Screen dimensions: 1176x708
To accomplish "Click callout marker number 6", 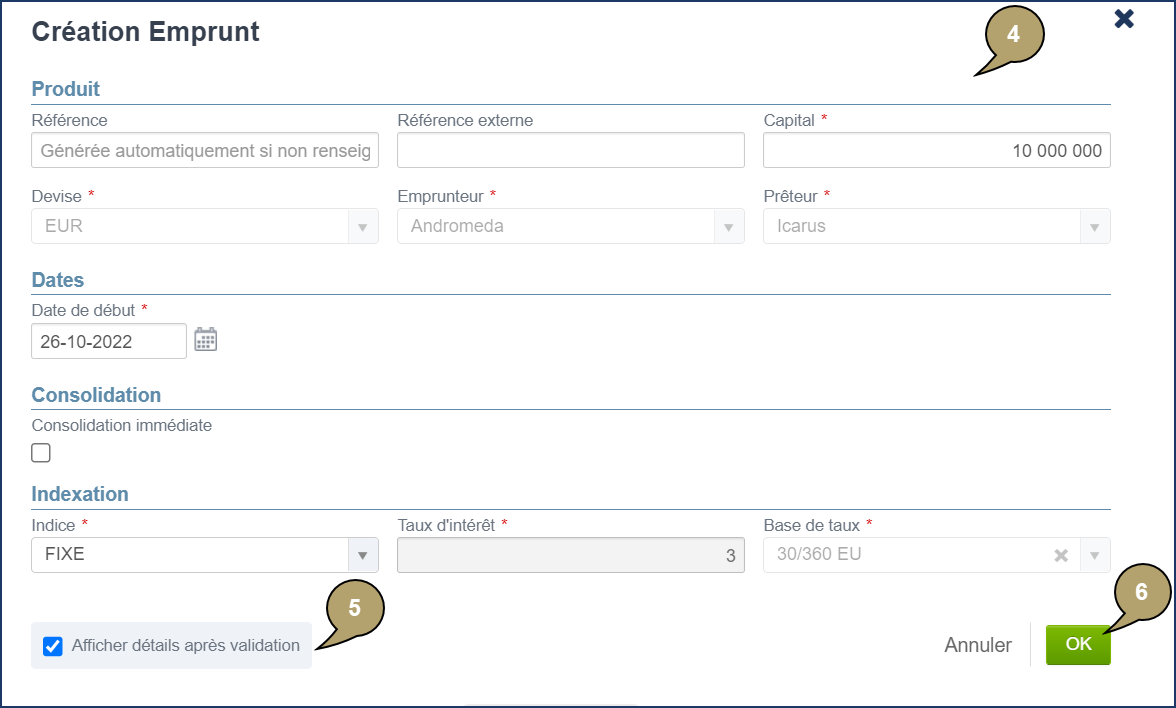I will pyautogui.click(x=1141, y=592).
